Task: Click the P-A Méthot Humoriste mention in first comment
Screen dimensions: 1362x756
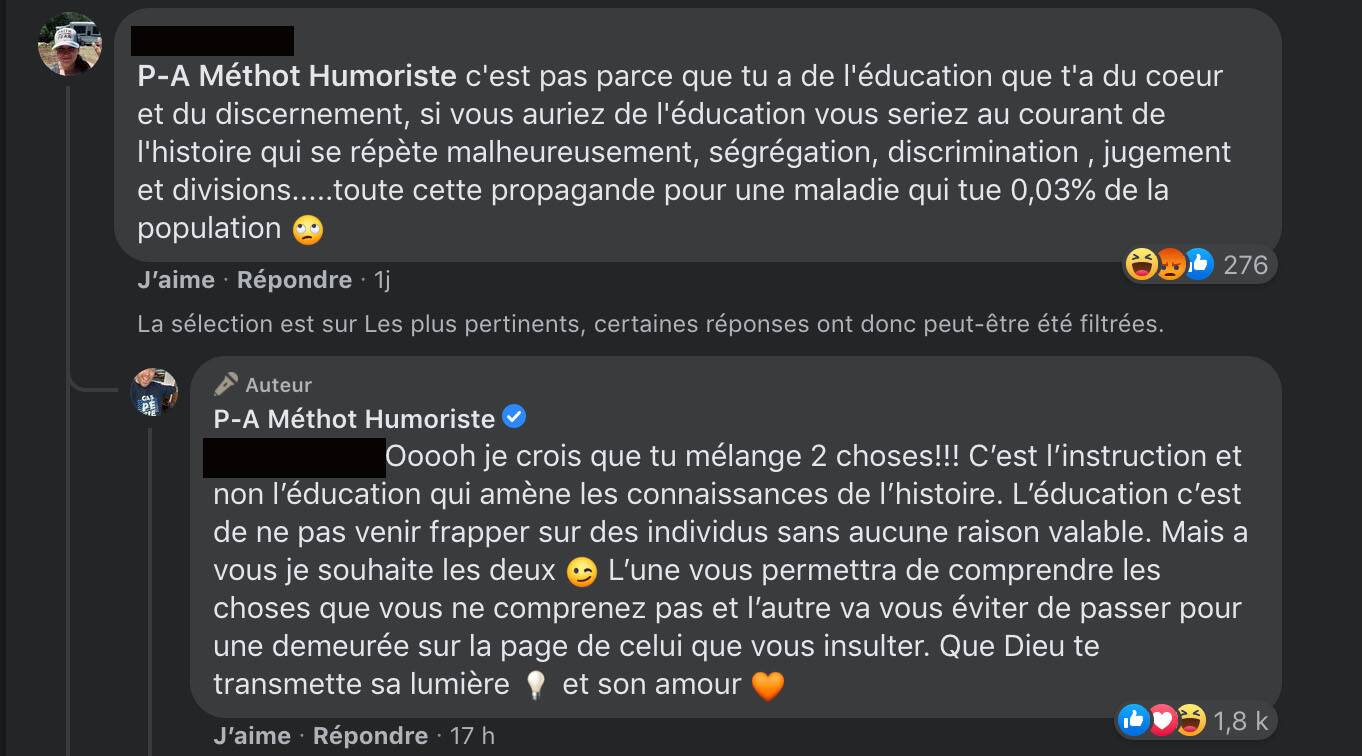Action: pos(296,76)
